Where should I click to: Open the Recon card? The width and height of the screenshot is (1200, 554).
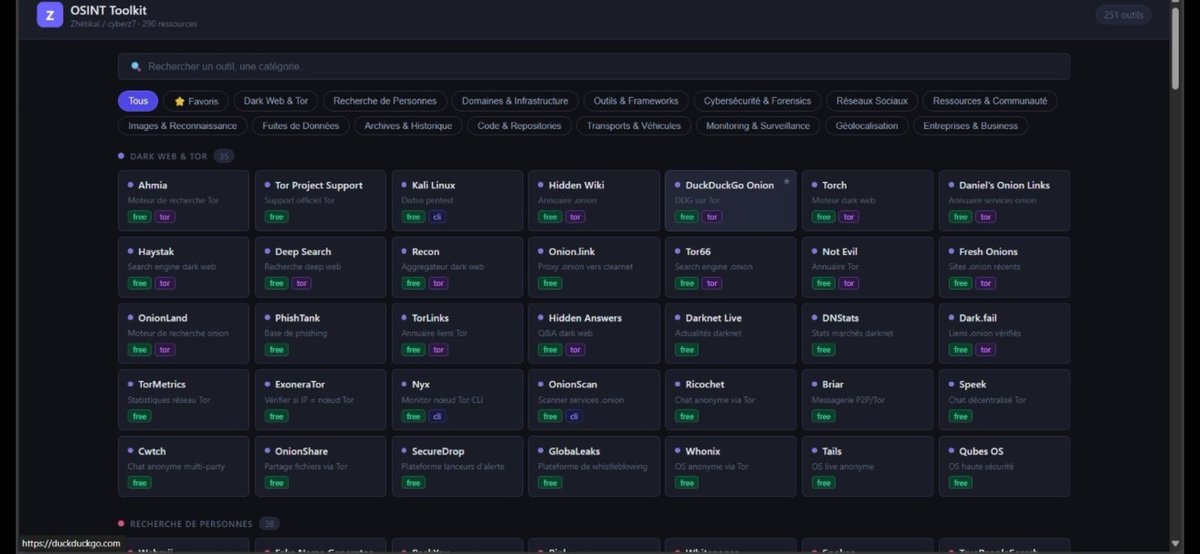(x=457, y=267)
